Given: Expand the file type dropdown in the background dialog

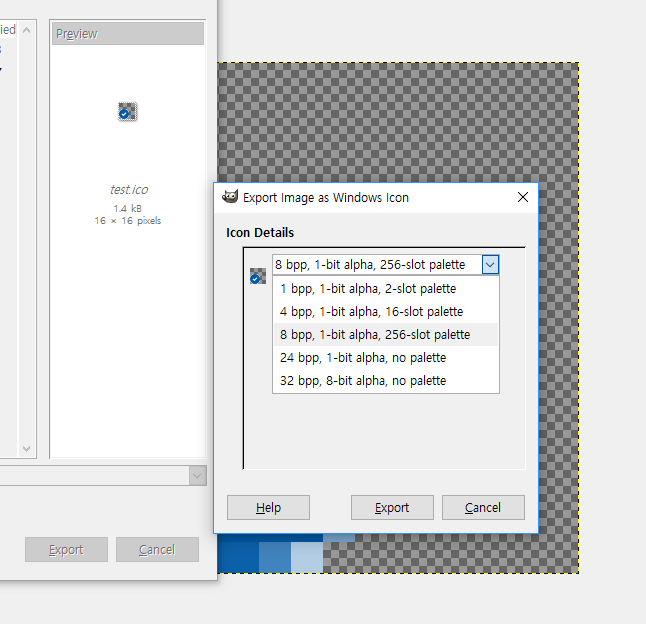Looking at the screenshot, I should pyautogui.click(x=197, y=476).
